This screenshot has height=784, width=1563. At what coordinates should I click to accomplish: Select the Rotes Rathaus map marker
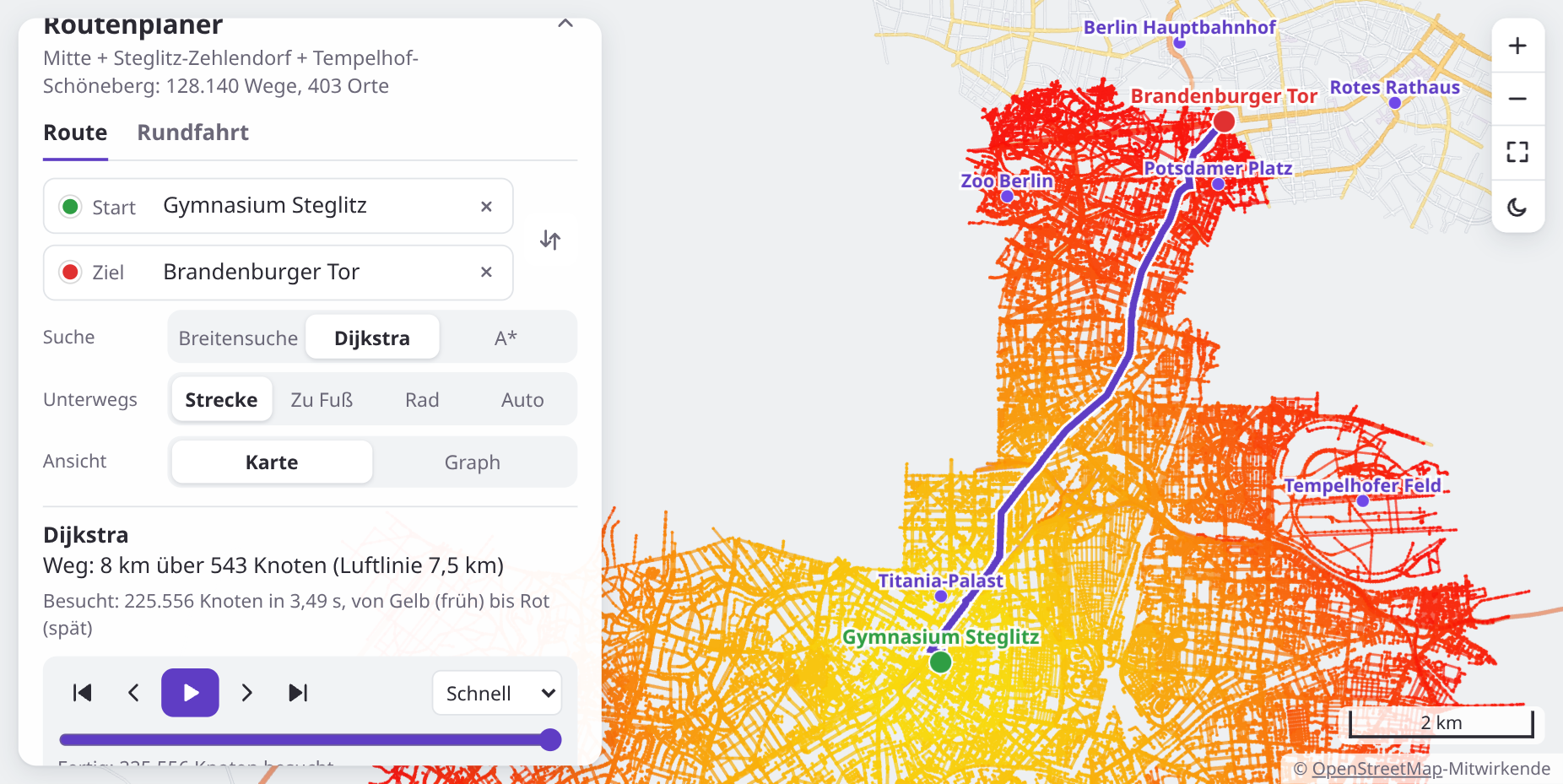pos(1395,103)
